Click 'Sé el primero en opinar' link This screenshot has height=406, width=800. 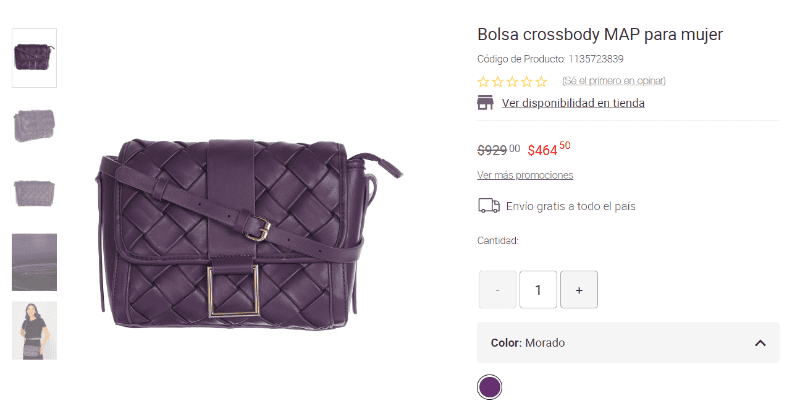coord(613,81)
